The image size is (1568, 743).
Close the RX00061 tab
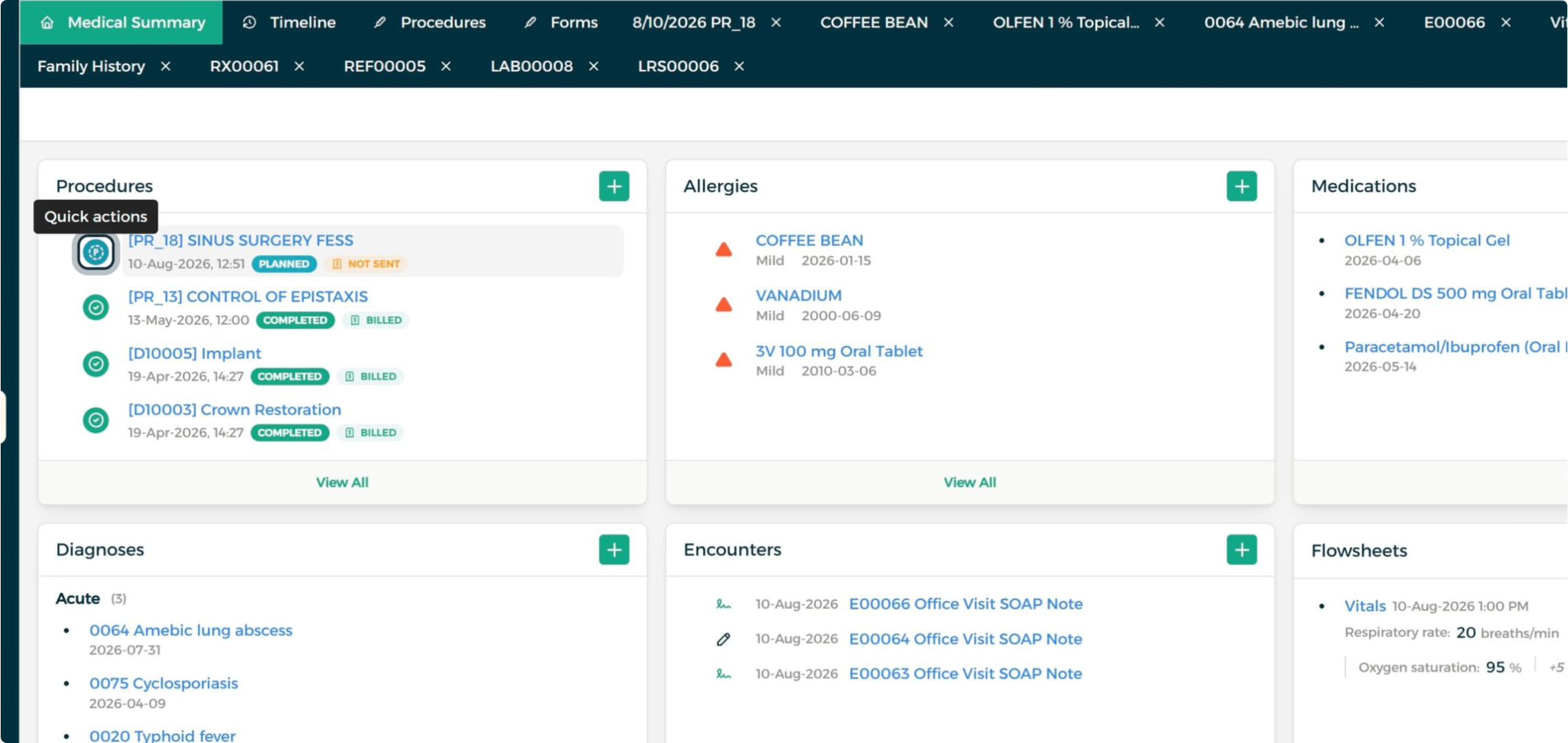click(x=299, y=66)
